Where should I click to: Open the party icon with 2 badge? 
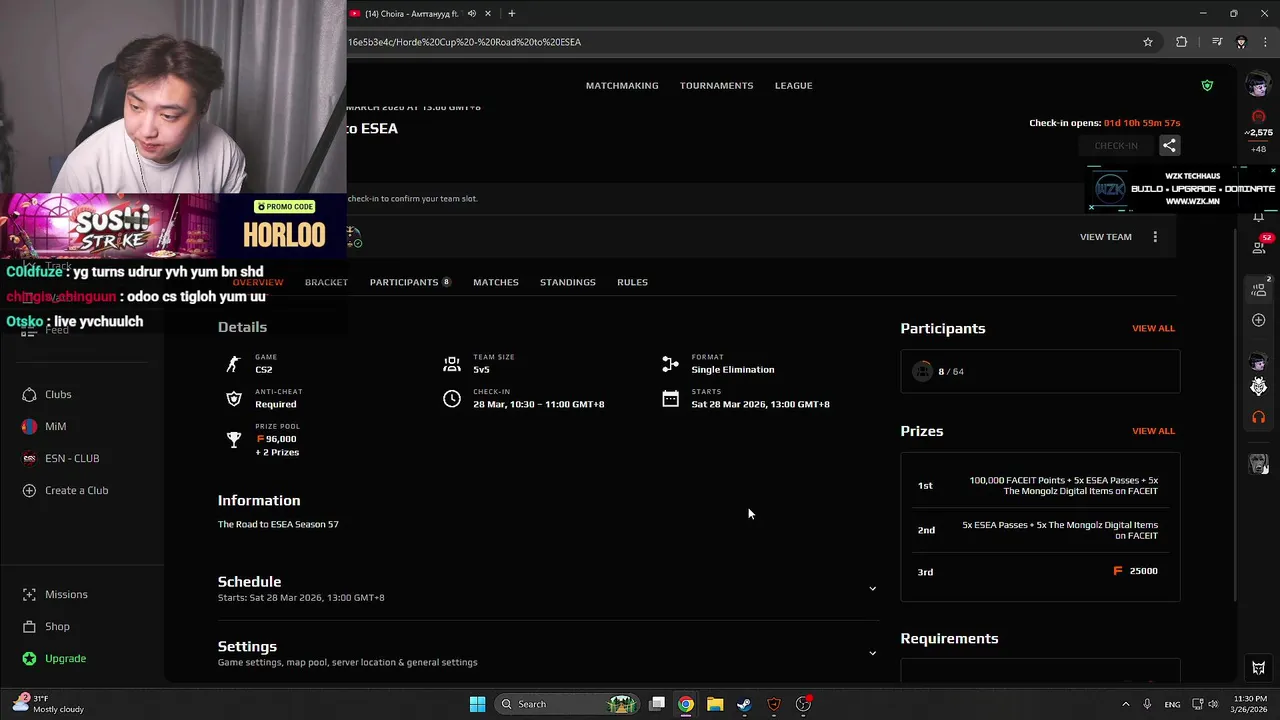click(1259, 290)
